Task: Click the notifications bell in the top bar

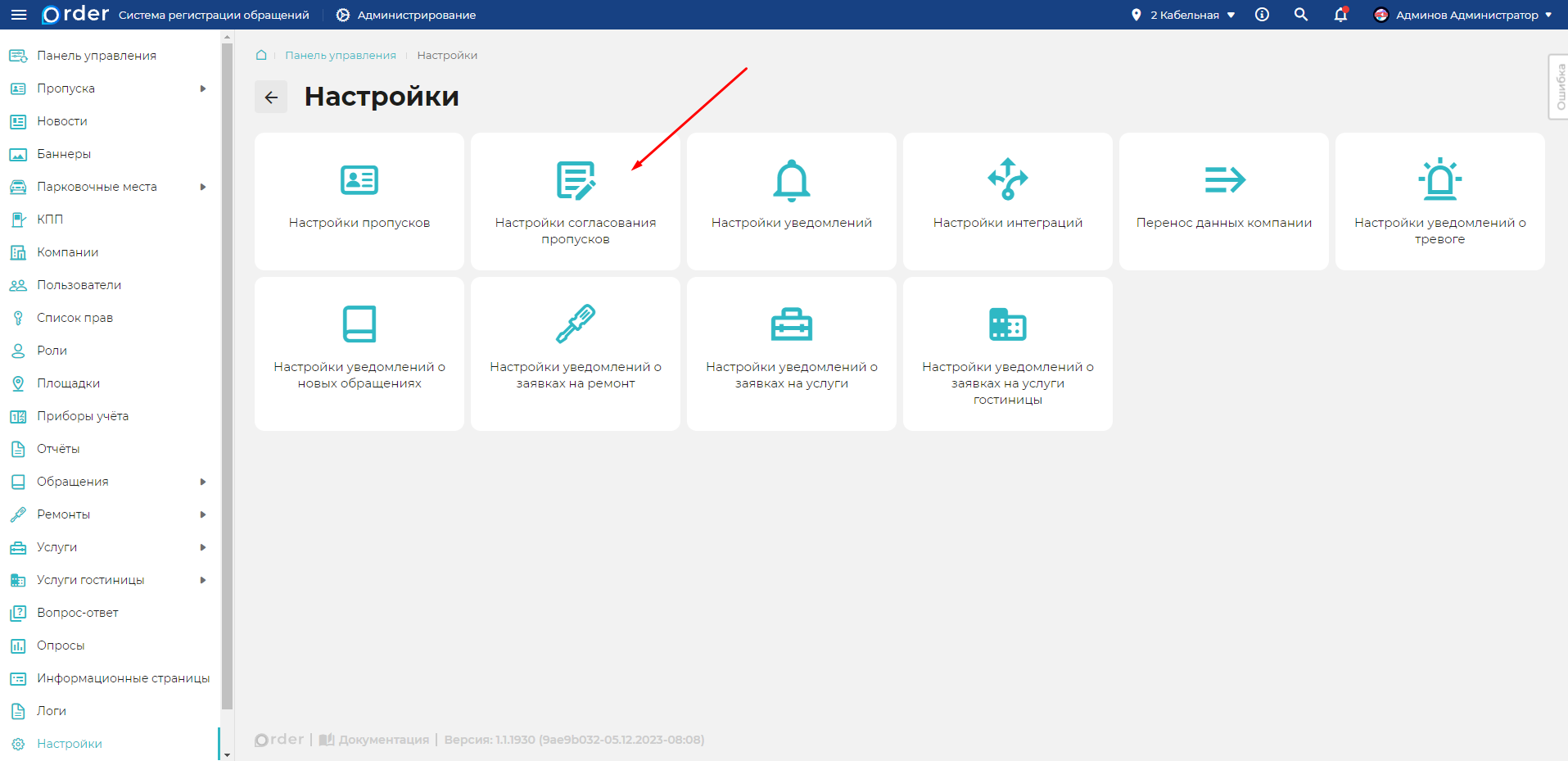Action: (1340, 15)
